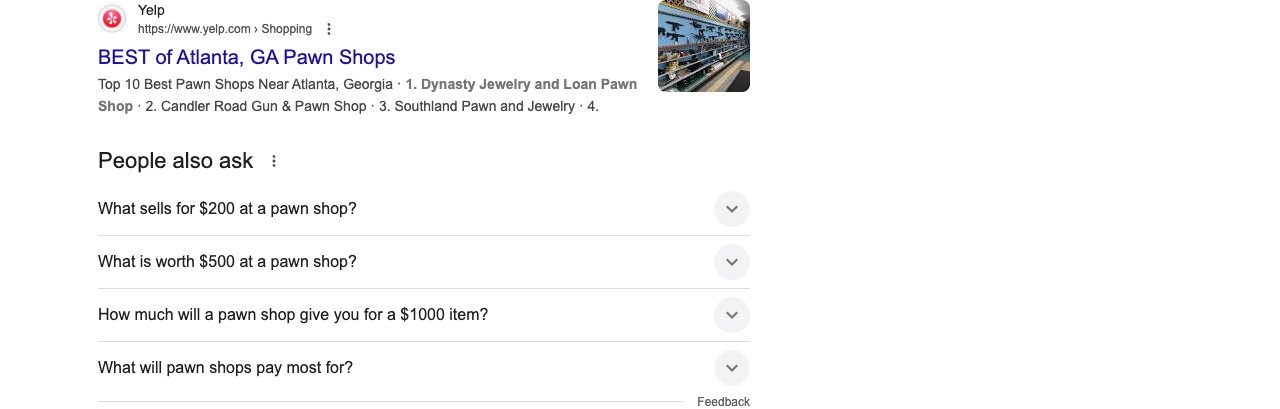
Task: Select question text What is worth $500
Action: click(227, 262)
